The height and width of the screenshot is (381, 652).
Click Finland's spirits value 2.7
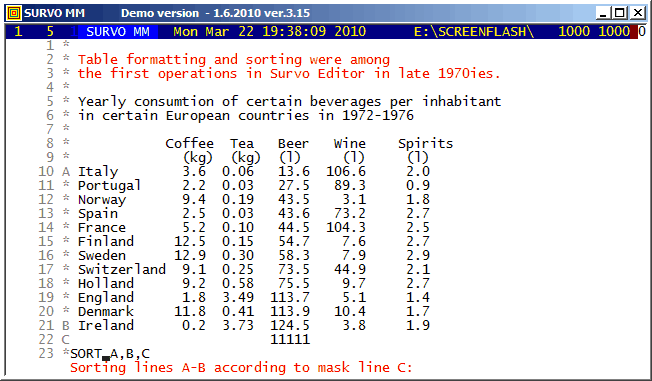pos(418,242)
